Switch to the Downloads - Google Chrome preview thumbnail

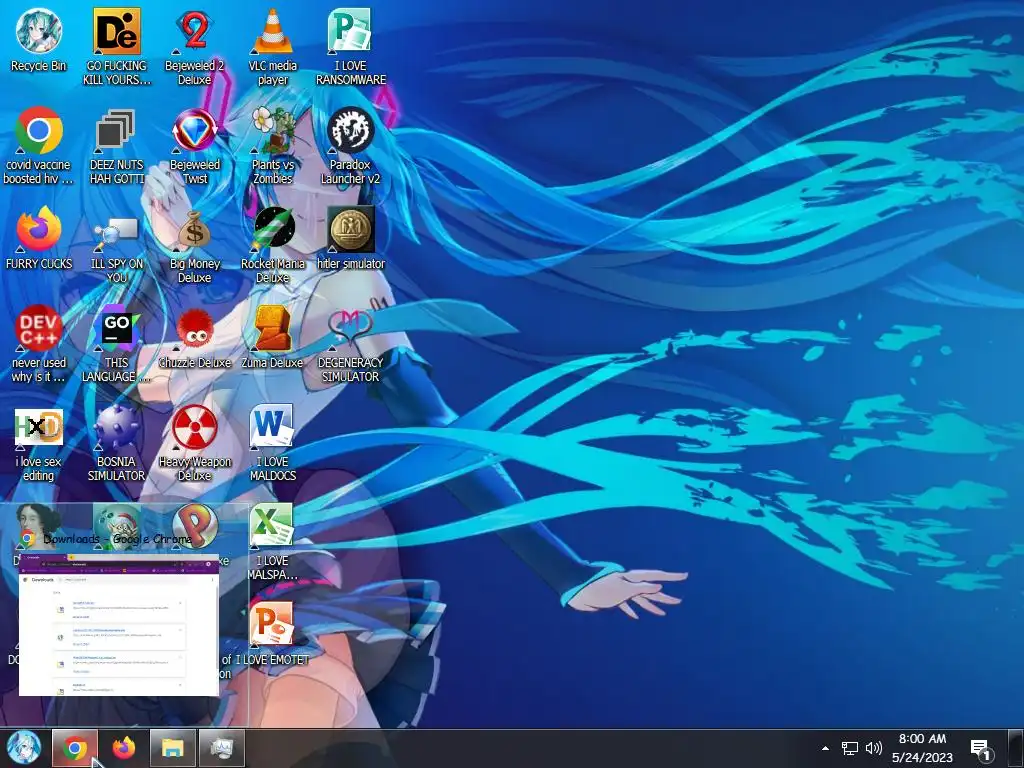[119, 625]
